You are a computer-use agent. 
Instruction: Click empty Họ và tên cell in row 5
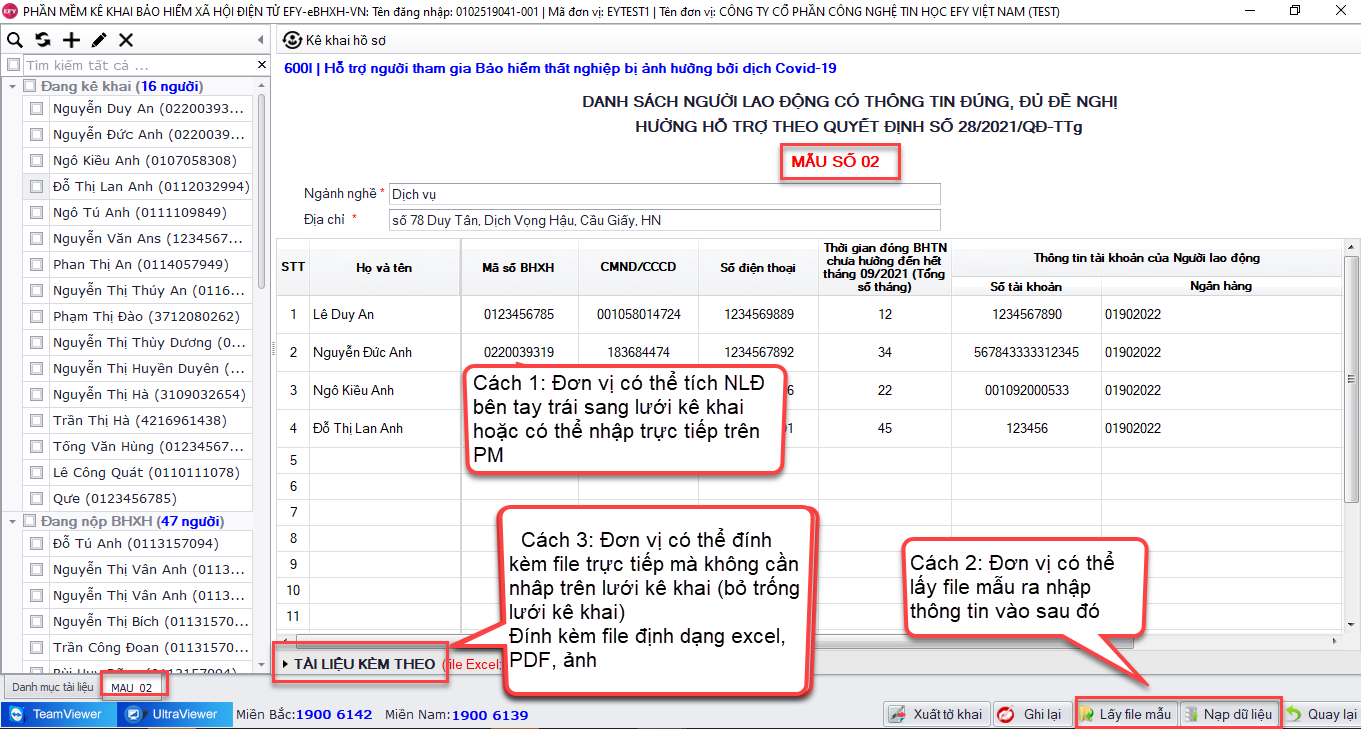pyautogui.click(x=385, y=461)
